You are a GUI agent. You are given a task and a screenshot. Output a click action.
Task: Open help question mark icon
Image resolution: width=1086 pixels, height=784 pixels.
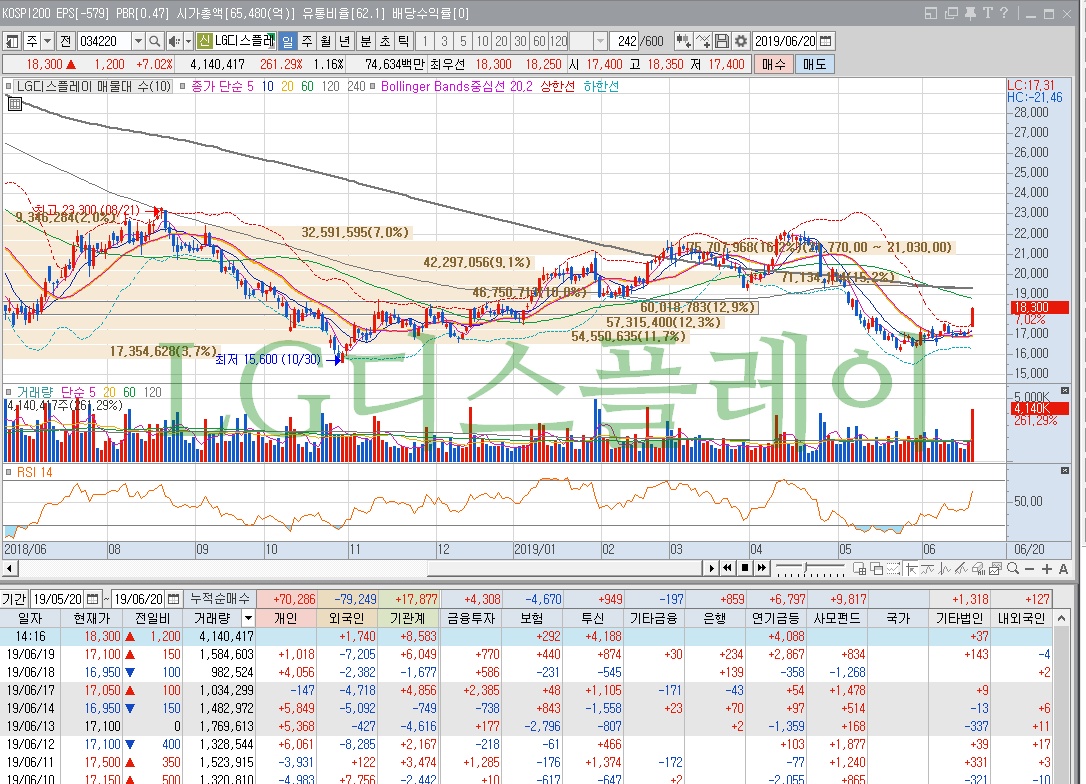(x=1004, y=13)
